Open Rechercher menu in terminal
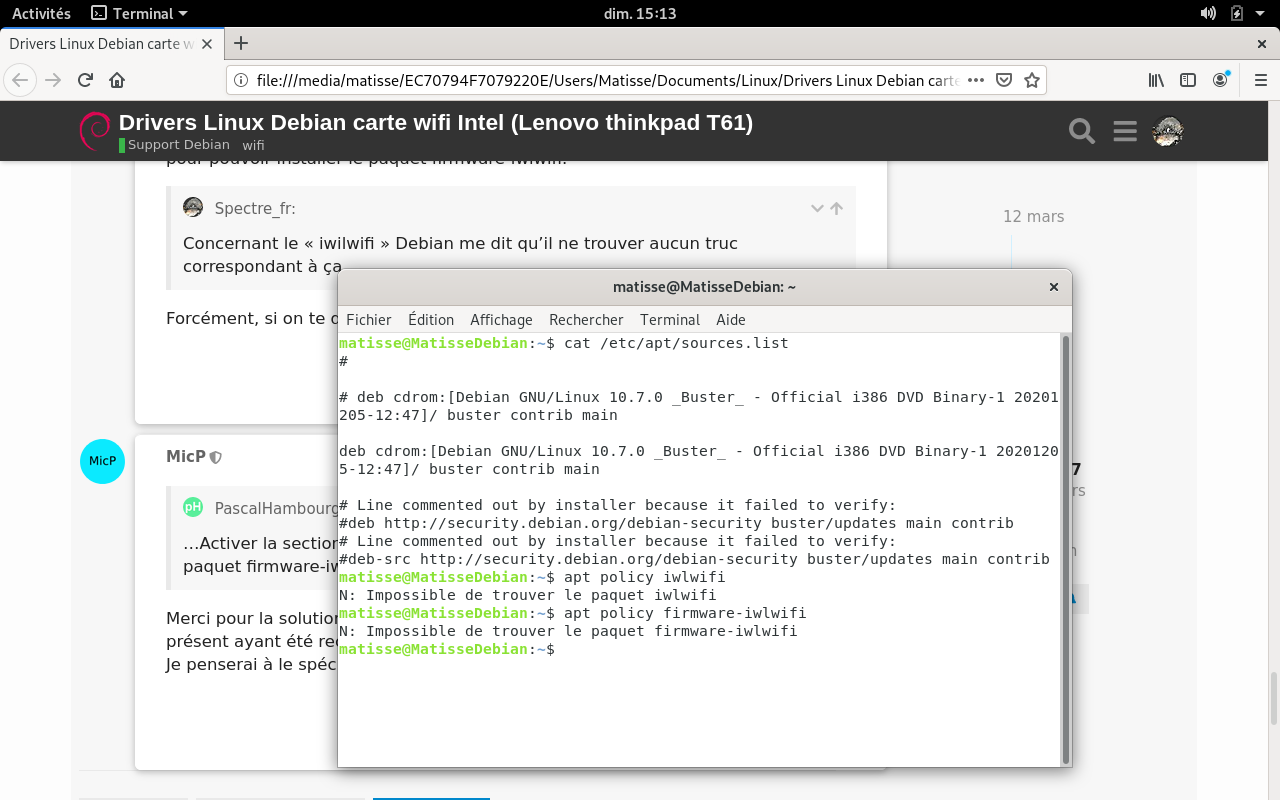The image size is (1280, 800). click(586, 319)
